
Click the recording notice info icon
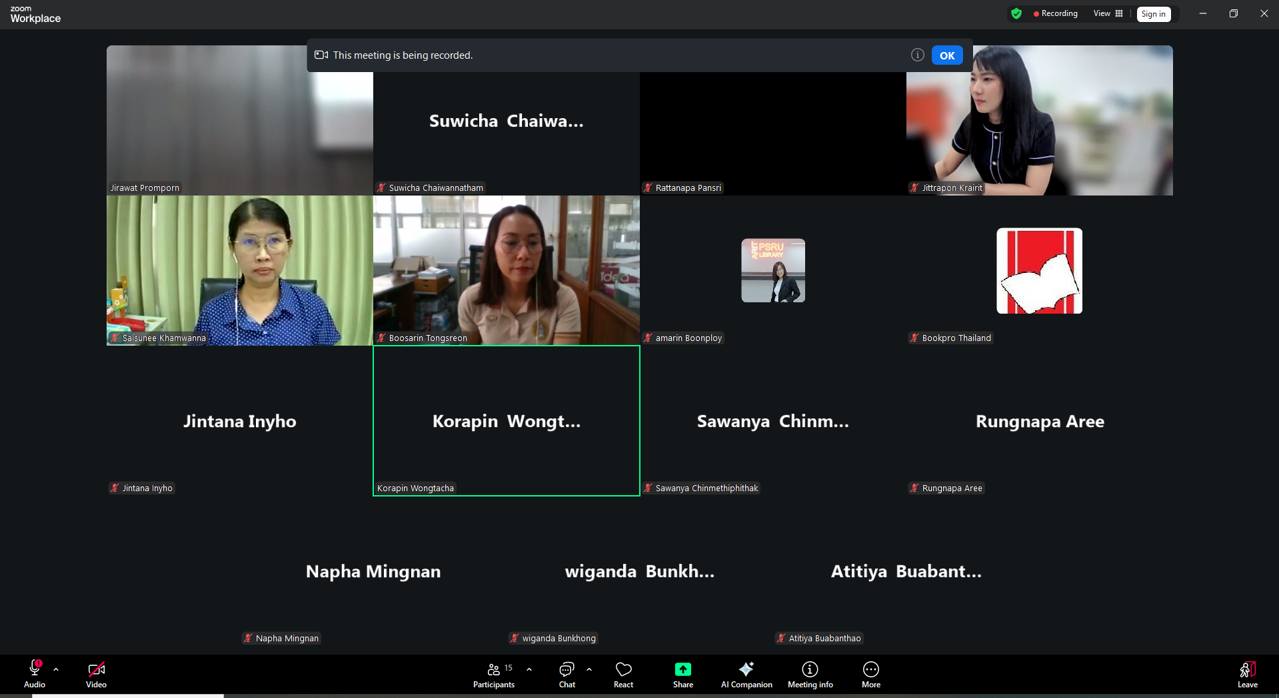pyautogui.click(x=917, y=55)
